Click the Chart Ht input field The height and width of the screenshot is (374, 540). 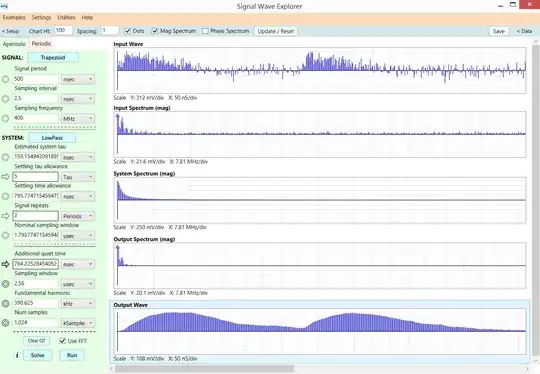[63, 31]
